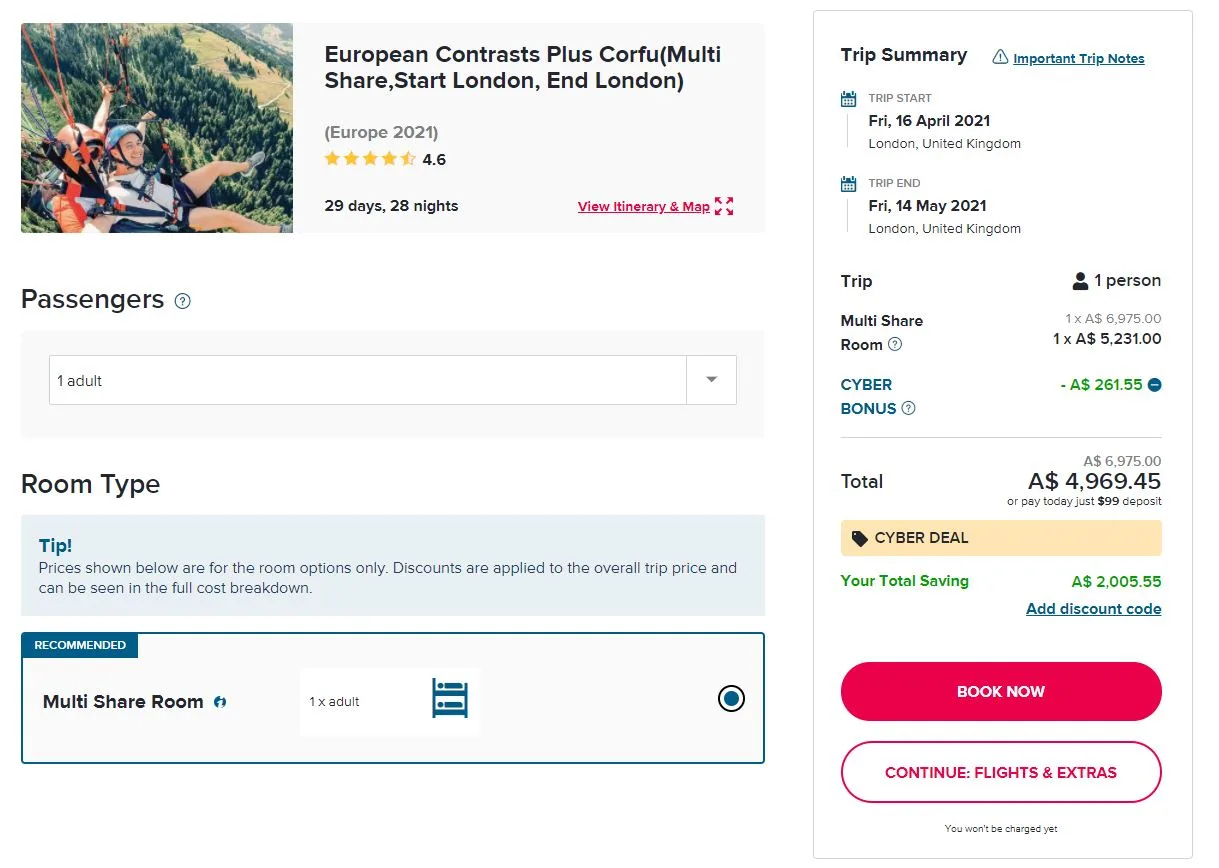
Task: Click the Add discount code link
Action: [1093, 609]
